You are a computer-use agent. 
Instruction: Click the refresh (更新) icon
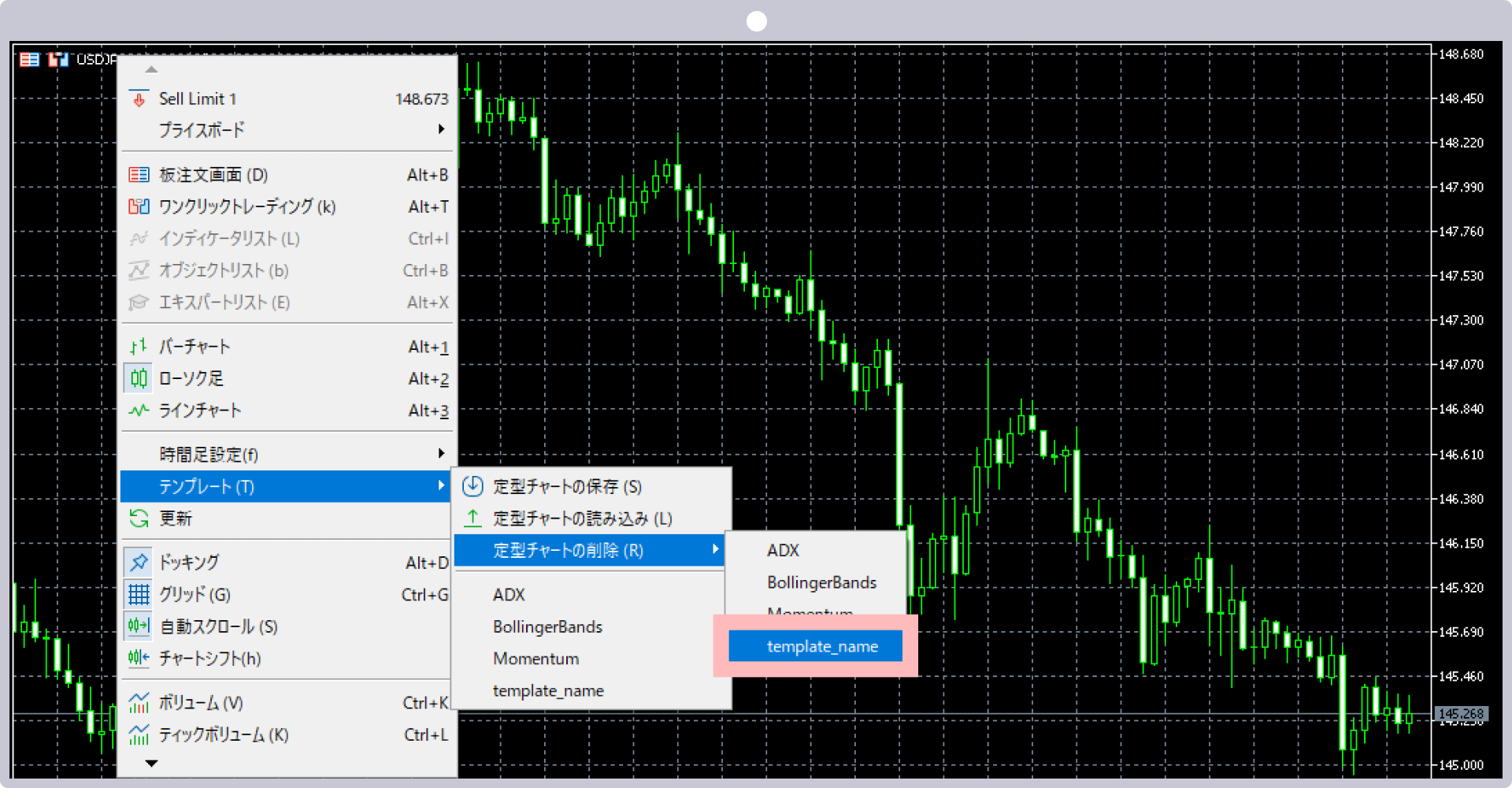coord(139,519)
